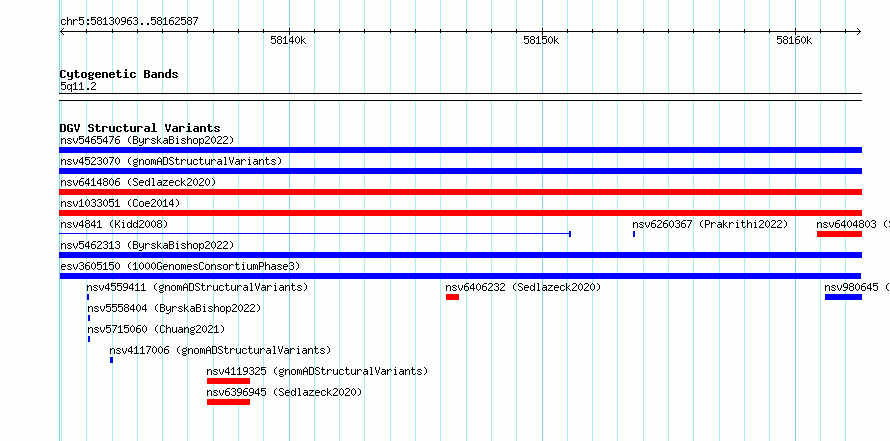Screen dimensions: 890x441
Task: Open the nsv6406232 (Sedlazeck2020) label
Action: [x=523, y=287]
